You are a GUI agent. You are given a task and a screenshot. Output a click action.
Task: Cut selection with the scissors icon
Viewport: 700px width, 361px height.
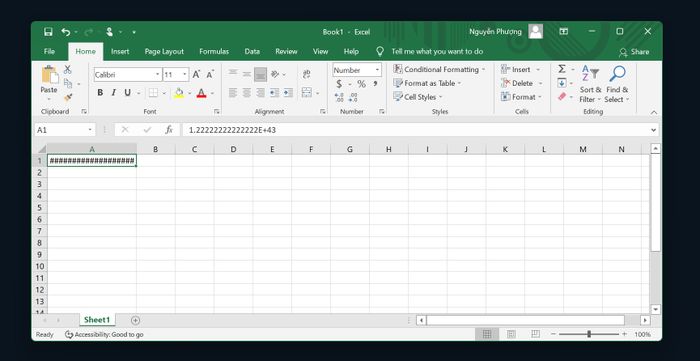coord(67,70)
